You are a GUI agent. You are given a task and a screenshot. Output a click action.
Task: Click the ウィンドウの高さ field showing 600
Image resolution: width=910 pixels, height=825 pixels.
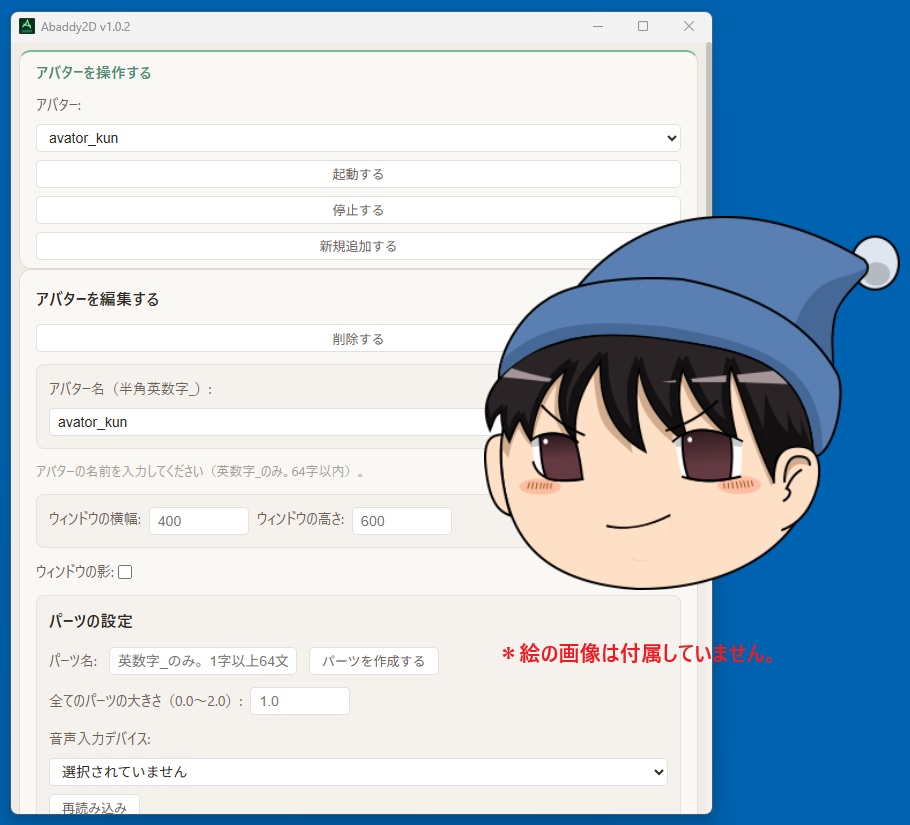point(402,521)
